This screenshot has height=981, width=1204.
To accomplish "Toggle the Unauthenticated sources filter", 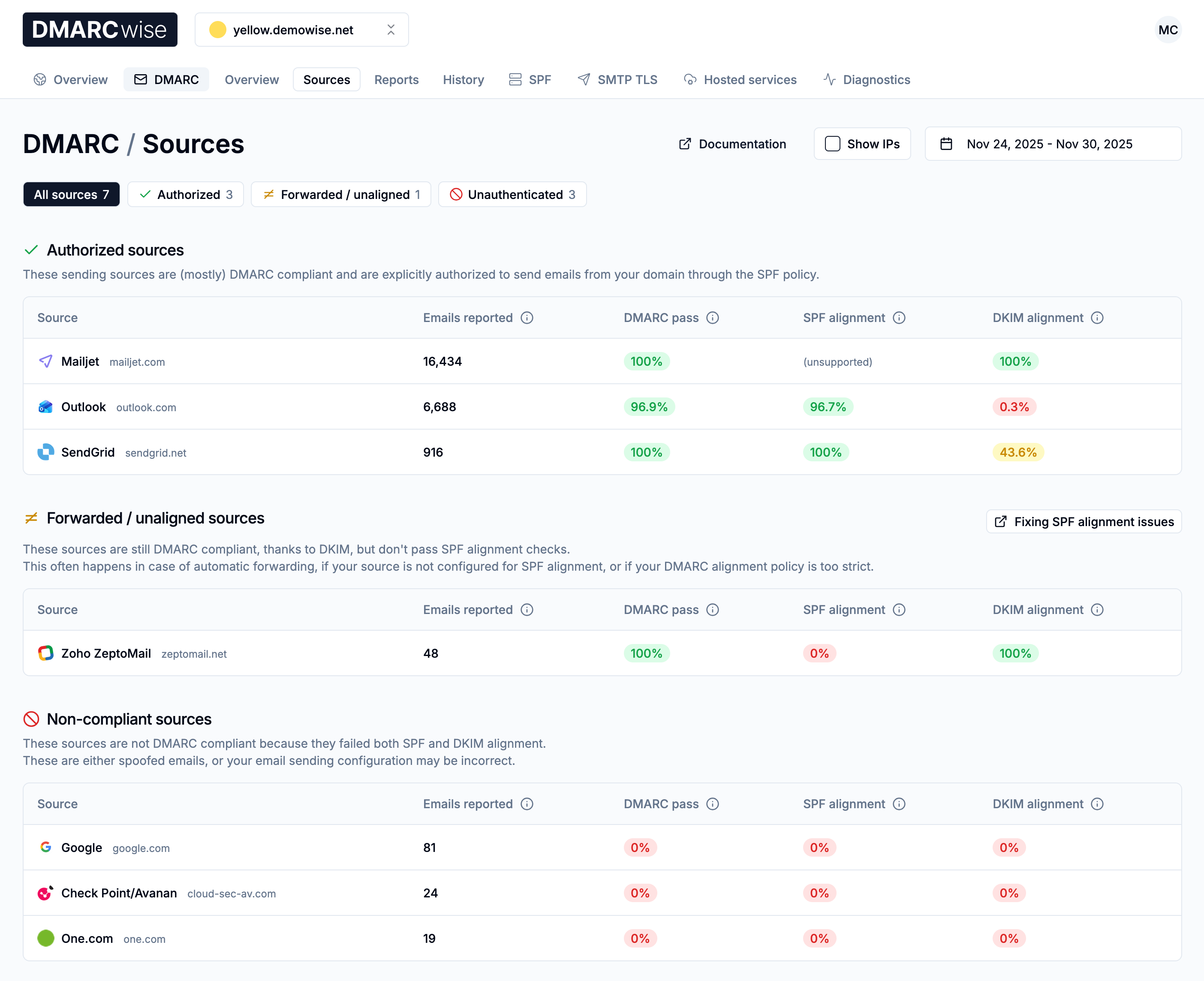I will (x=512, y=194).
